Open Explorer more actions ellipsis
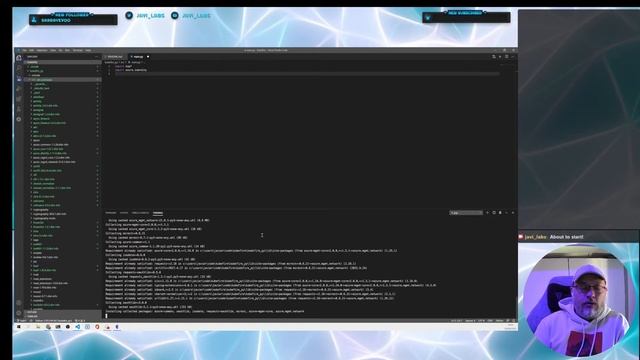 (x=97, y=57)
